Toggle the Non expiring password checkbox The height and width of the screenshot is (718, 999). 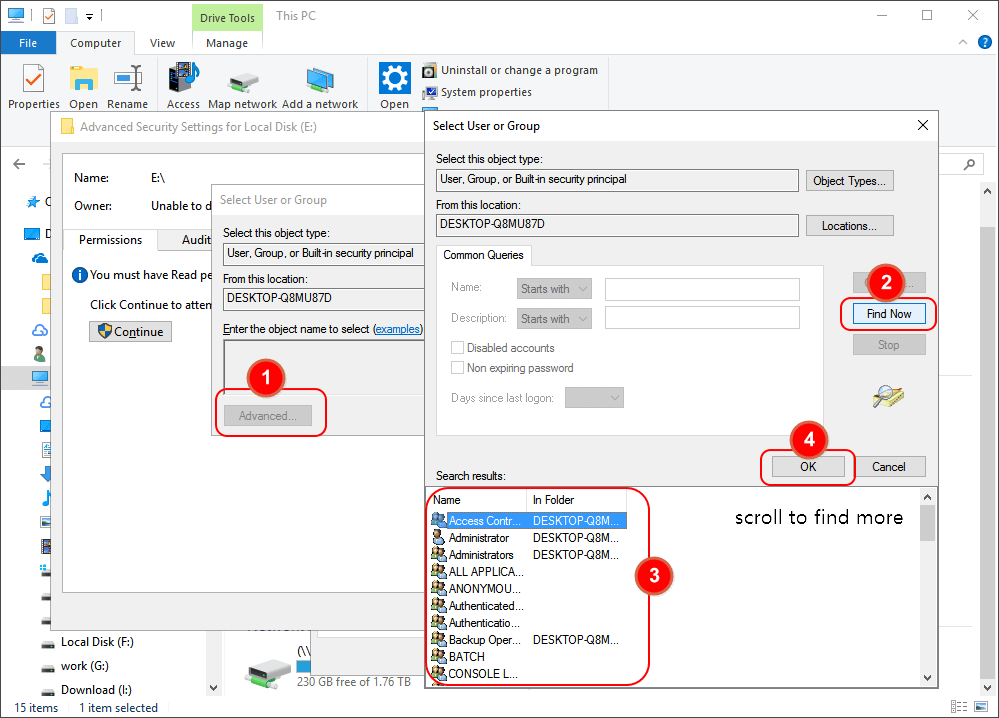tap(458, 368)
